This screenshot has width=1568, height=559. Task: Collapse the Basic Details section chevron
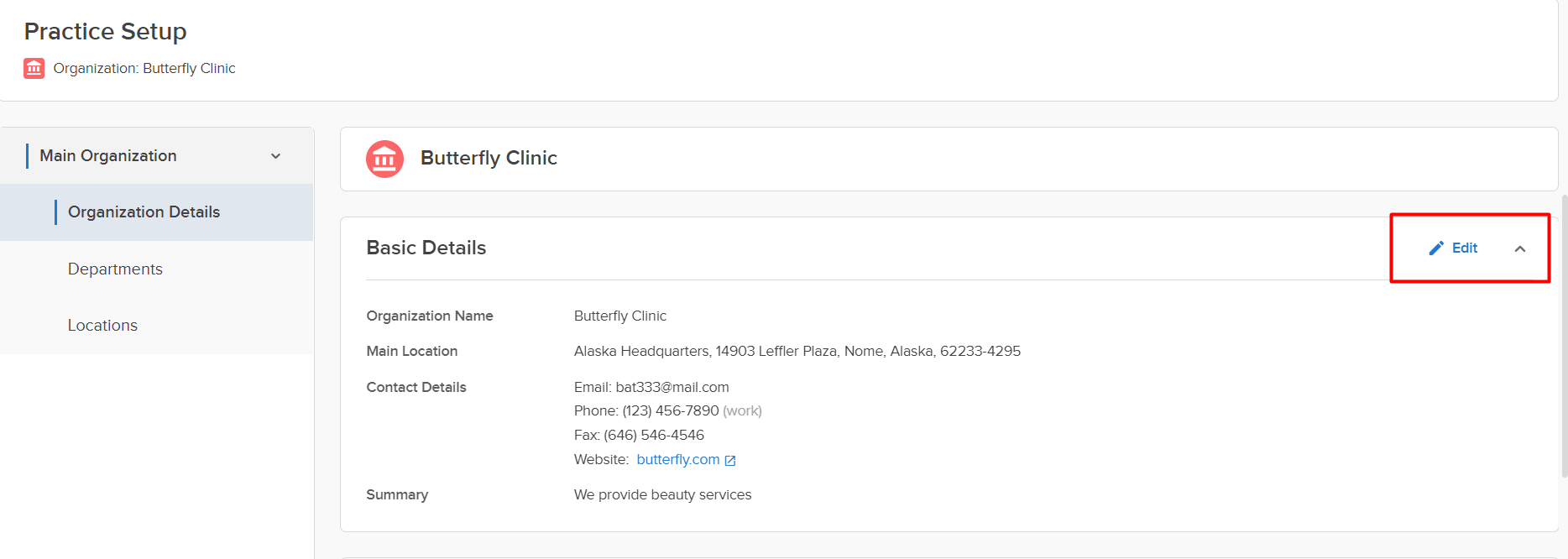1520,248
